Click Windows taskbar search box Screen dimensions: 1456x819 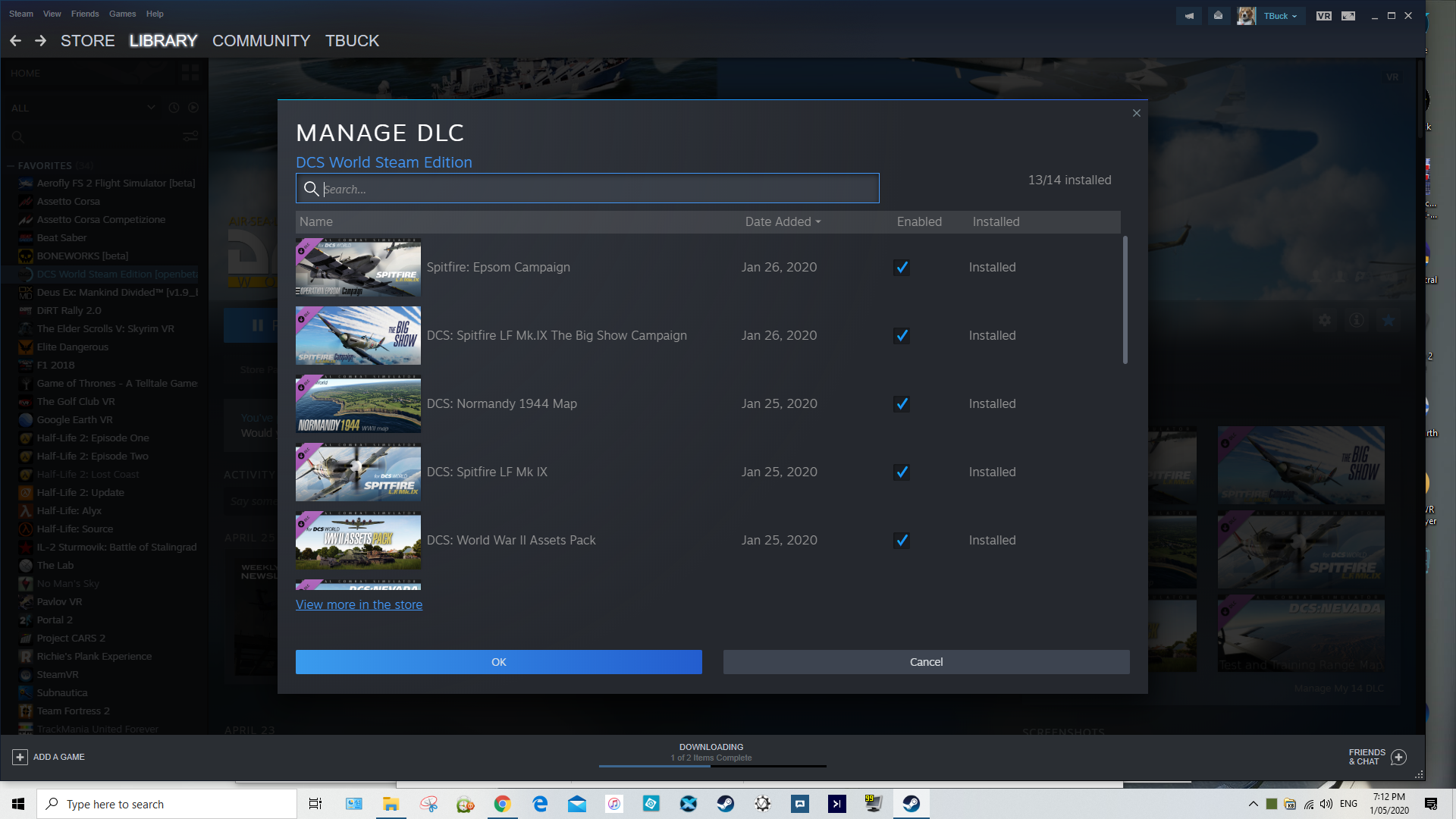click(167, 804)
